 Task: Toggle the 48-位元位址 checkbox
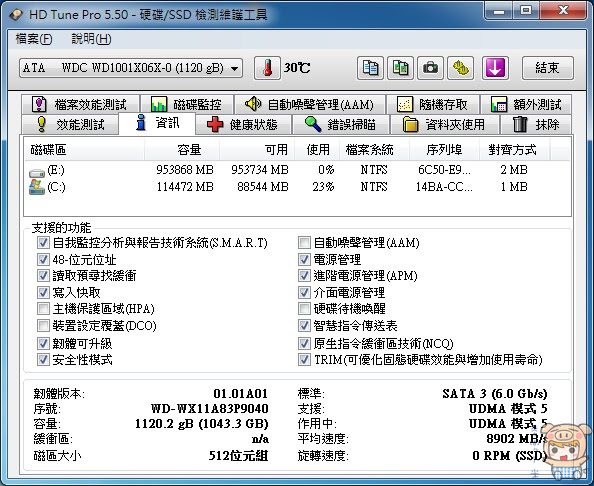tap(43, 259)
